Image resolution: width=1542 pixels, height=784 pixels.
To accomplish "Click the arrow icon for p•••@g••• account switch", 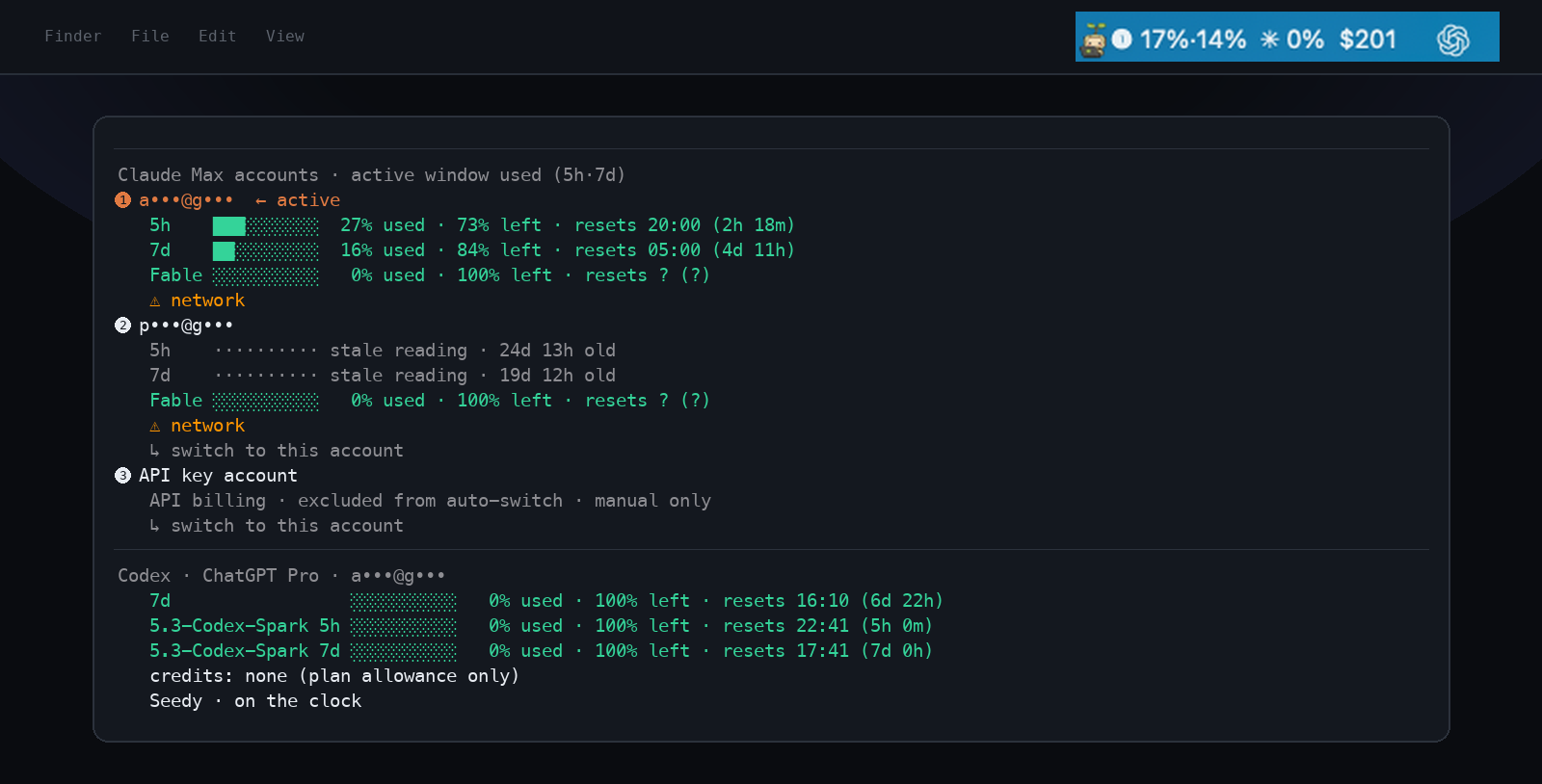I will coord(155,450).
